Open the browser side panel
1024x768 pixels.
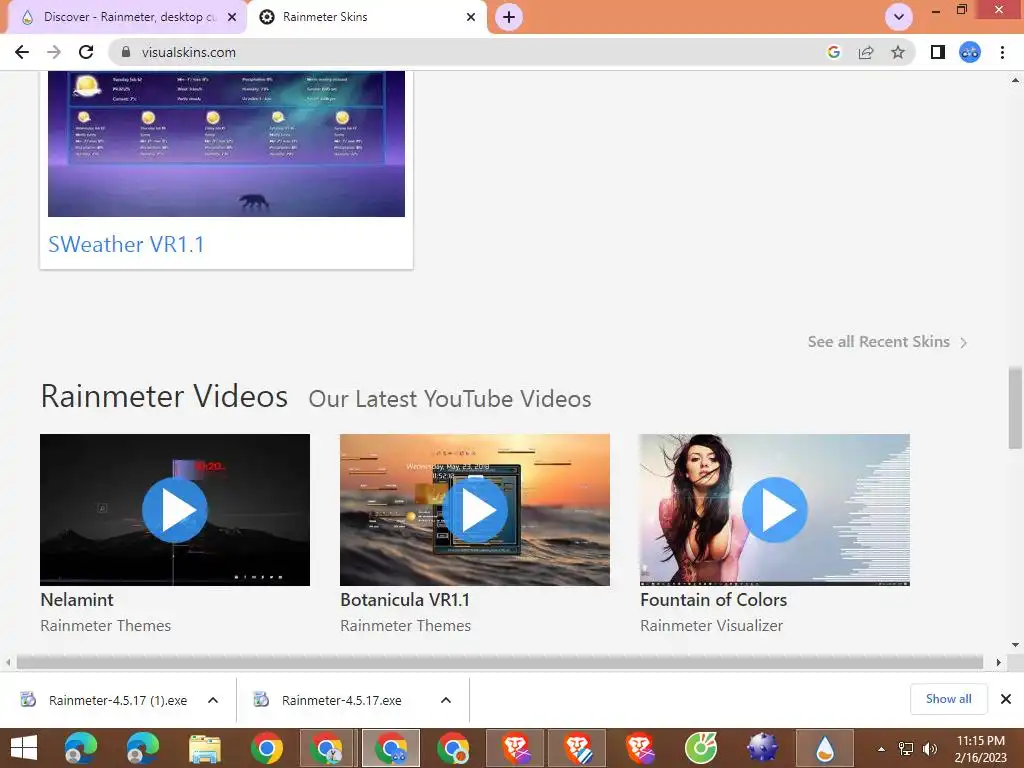pyautogui.click(x=938, y=52)
